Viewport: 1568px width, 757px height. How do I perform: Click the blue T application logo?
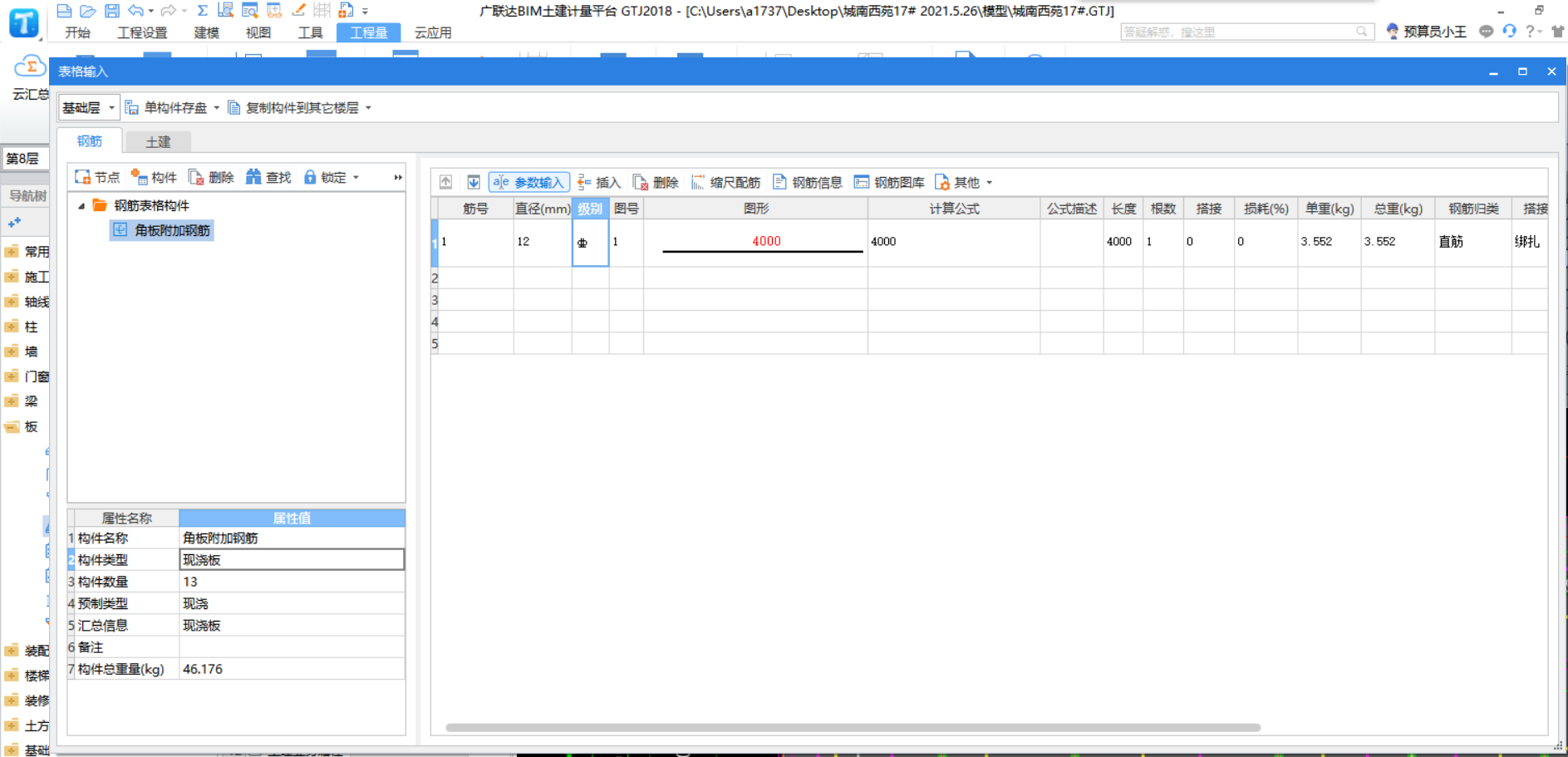click(24, 22)
